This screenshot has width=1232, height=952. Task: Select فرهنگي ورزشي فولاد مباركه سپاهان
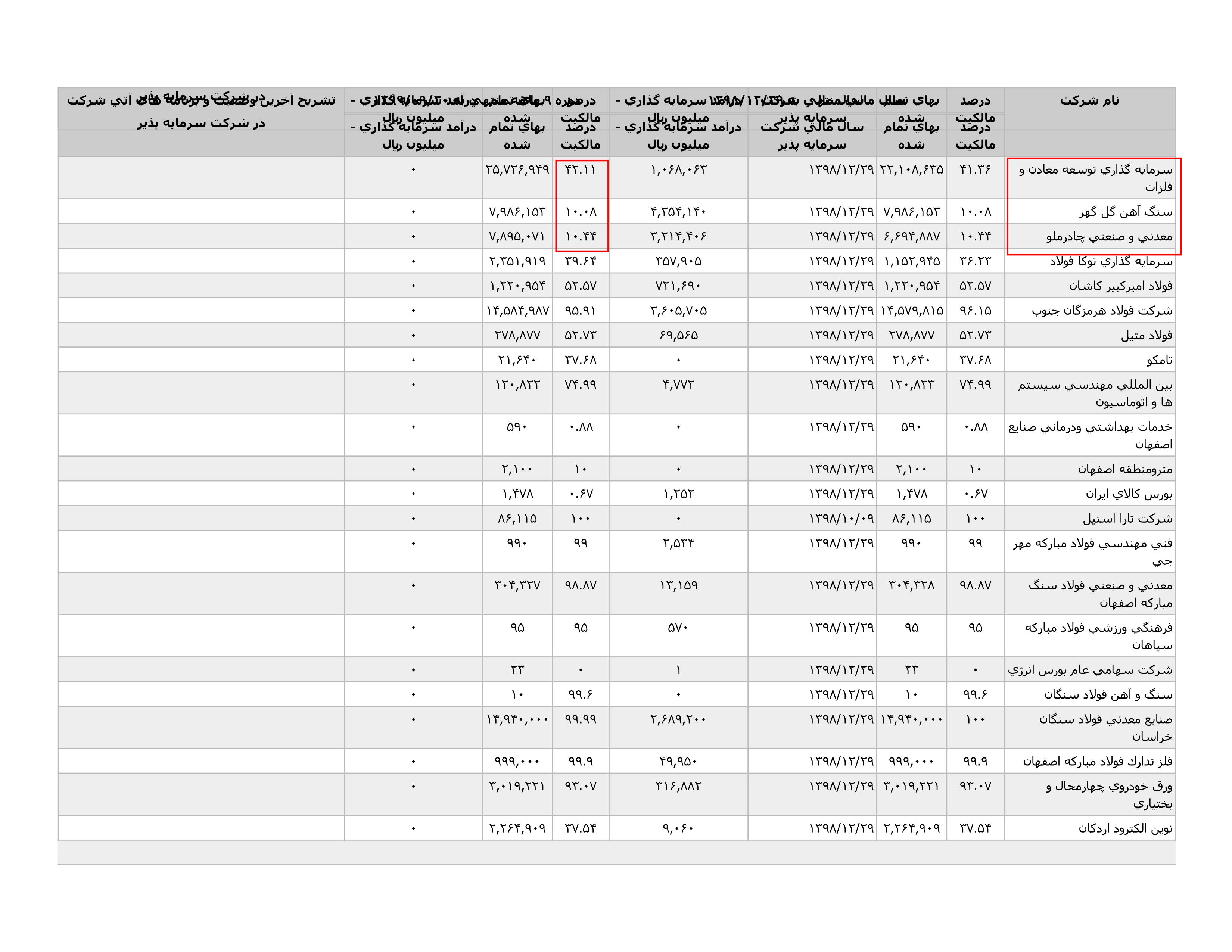pos(1099,636)
